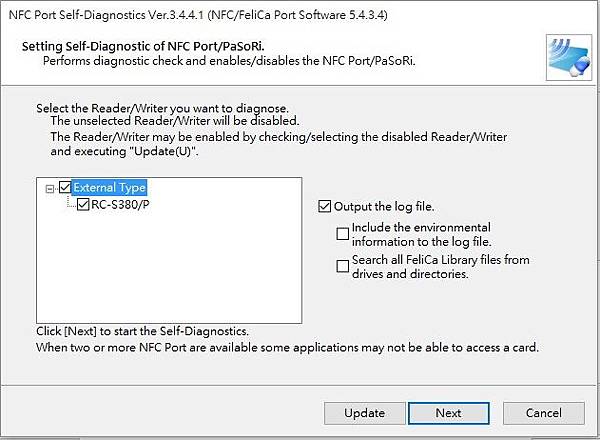Screen dimensions: 600x440
Task: Uncheck the RC-S380/P reader checkbox
Action: pos(83,206)
